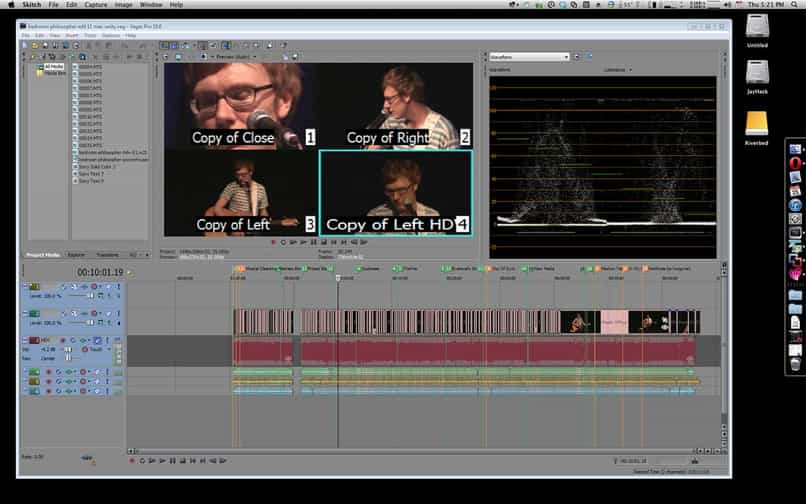Screen dimensions: 806x504
Task: Click the record button in timeline transport
Action: [132, 461]
